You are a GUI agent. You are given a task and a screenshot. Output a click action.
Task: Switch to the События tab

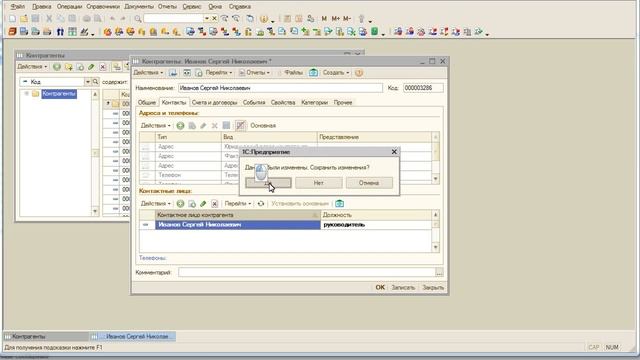tap(254, 102)
